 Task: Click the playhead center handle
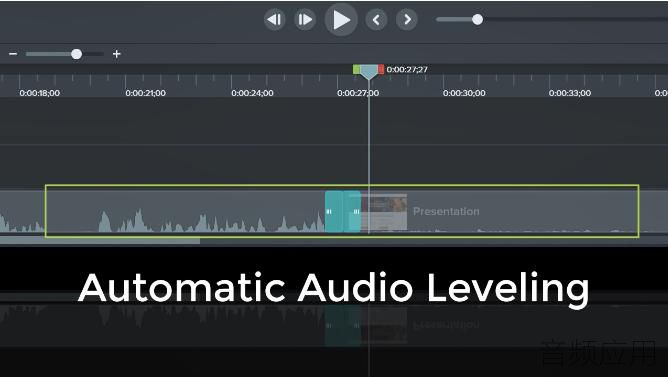click(x=369, y=72)
